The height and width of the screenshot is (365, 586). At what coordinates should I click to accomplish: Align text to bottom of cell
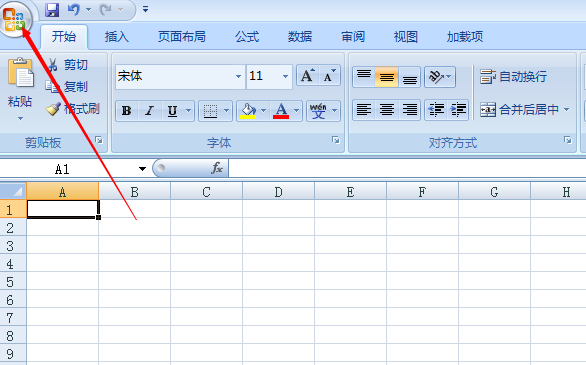coord(410,77)
